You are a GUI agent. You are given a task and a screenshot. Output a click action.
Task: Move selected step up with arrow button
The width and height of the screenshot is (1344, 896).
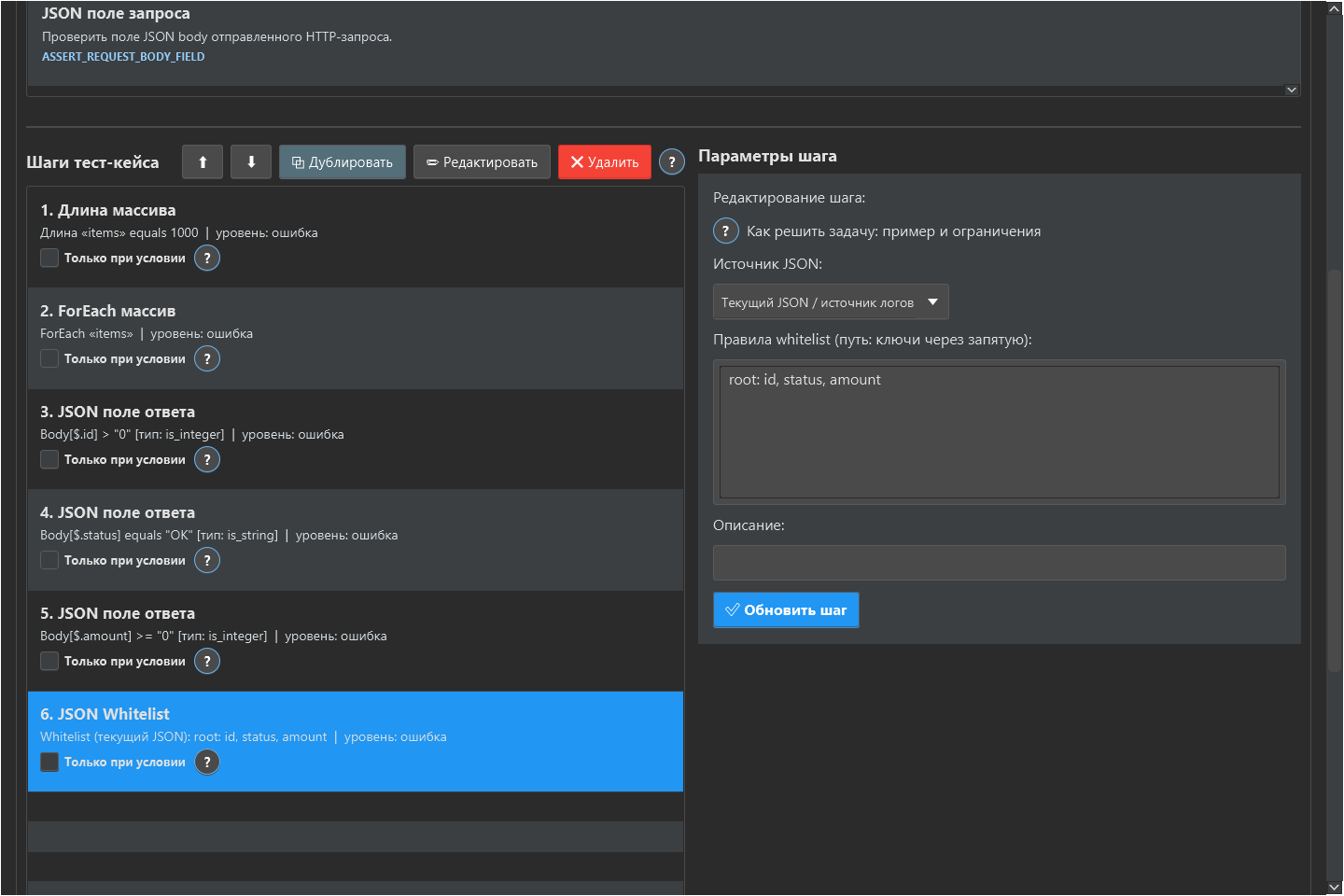[203, 161]
